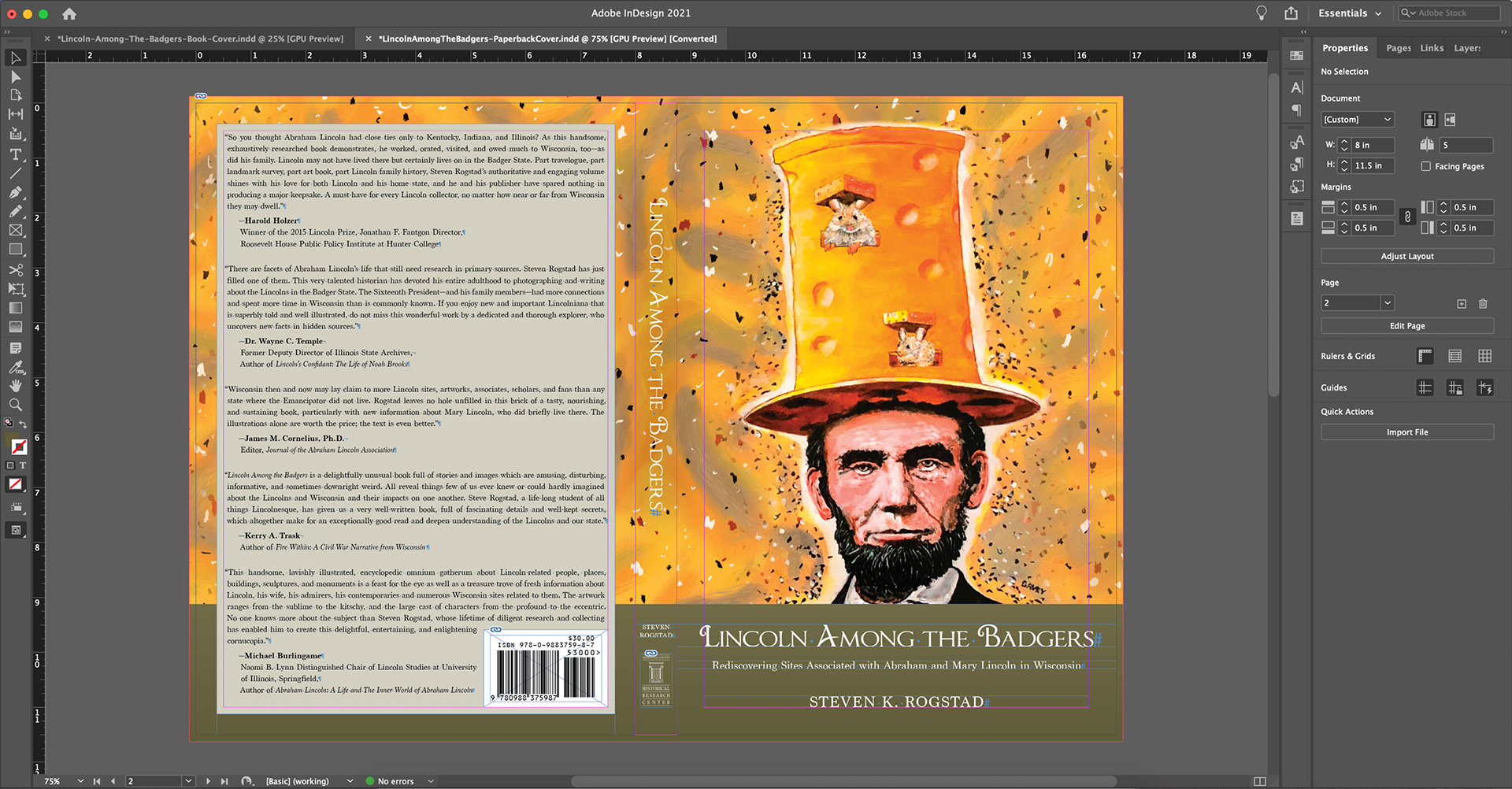Open the Layers panel tab
The height and width of the screenshot is (789, 1512).
click(1467, 48)
